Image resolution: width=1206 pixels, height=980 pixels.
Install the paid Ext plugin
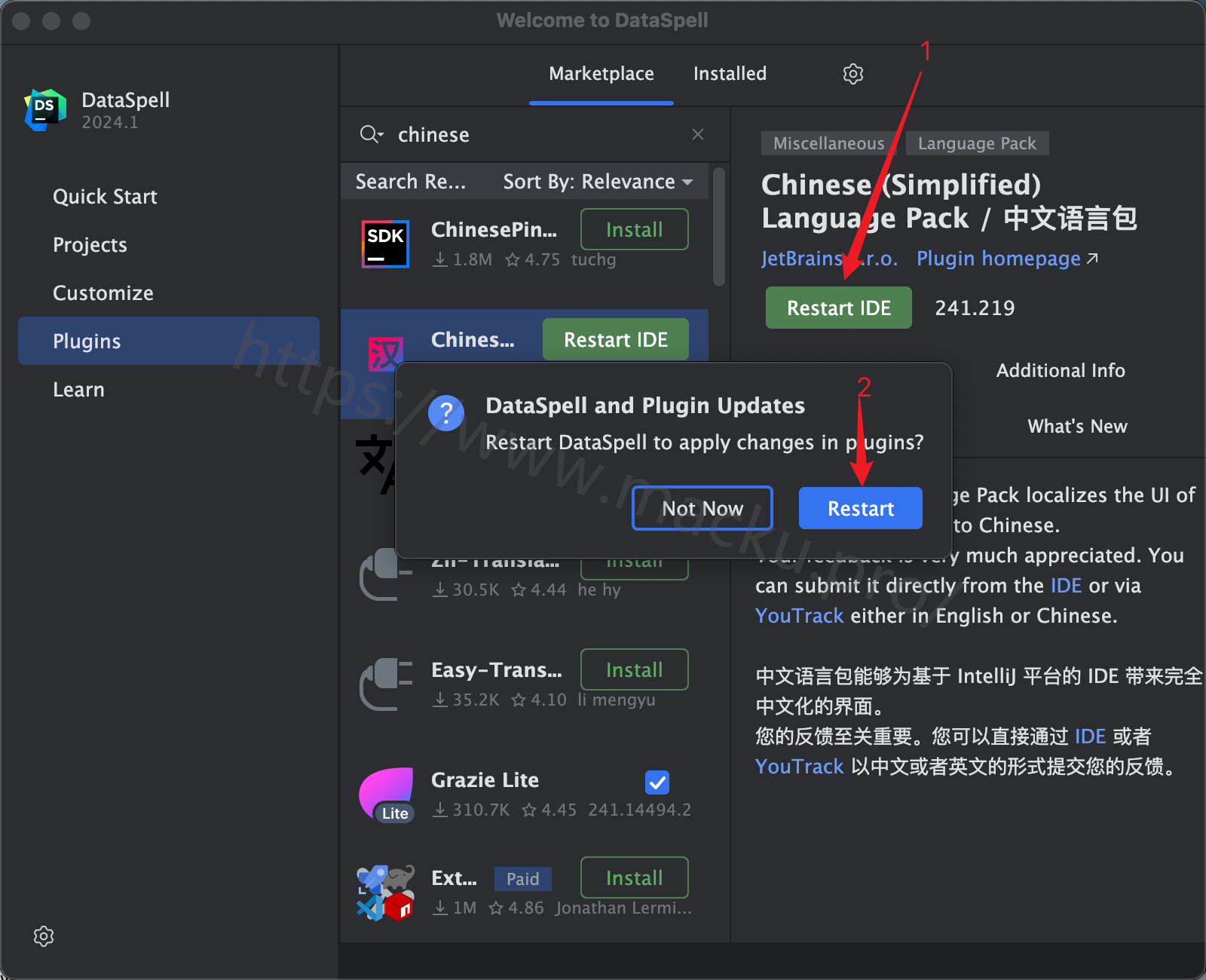[x=635, y=877]
